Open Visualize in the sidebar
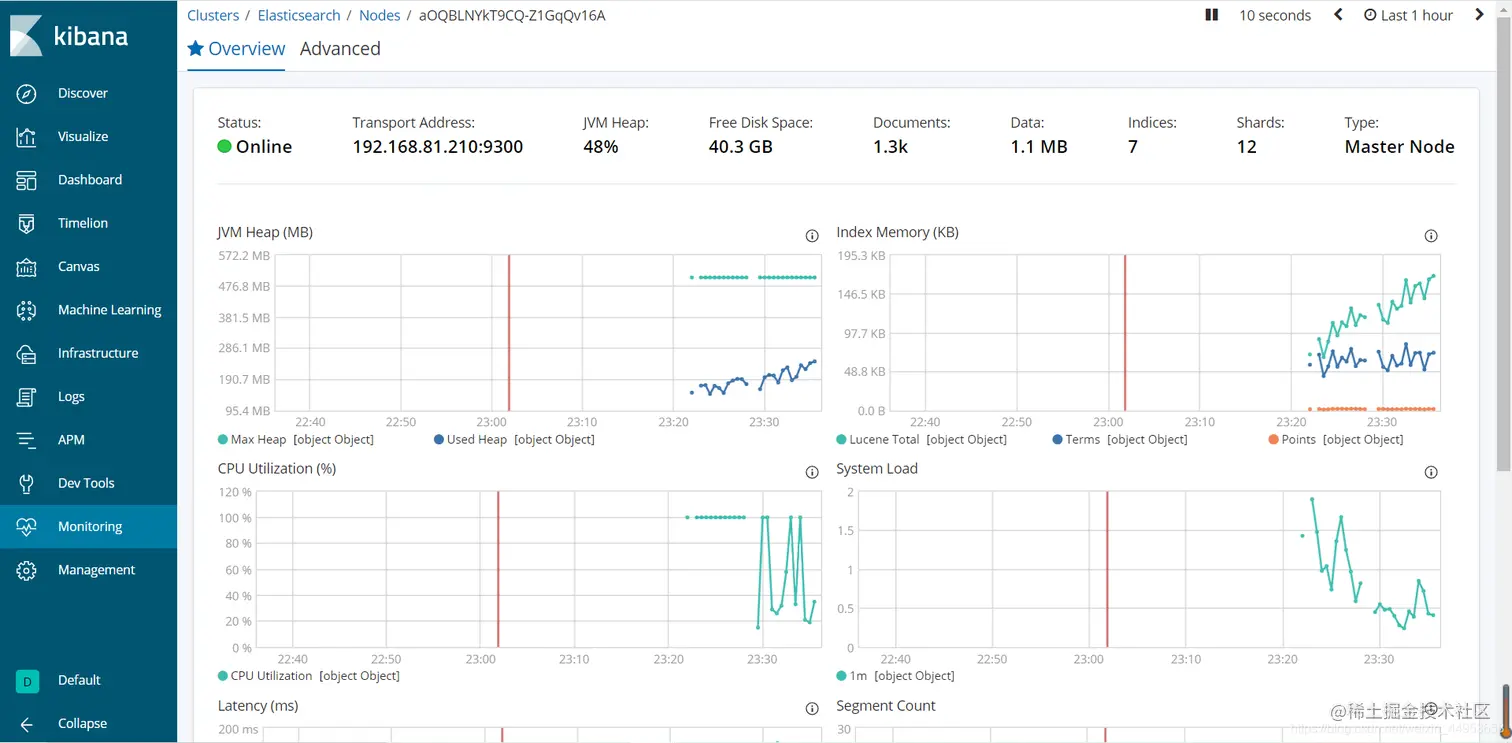 (x=83, y=137)
